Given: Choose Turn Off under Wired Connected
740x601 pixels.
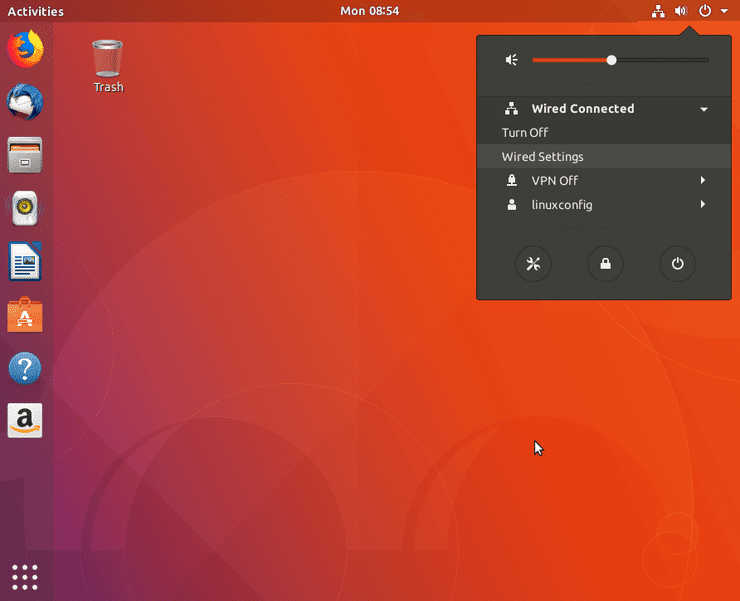Looking at the screenshot, I should pyautogui.click(x=604, y=132).
